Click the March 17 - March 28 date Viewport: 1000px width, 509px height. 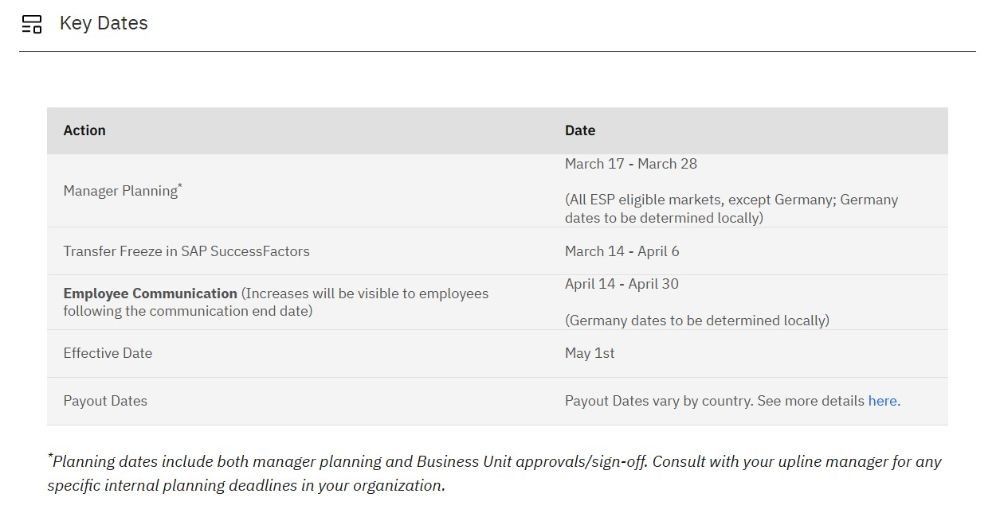point(631,164)
